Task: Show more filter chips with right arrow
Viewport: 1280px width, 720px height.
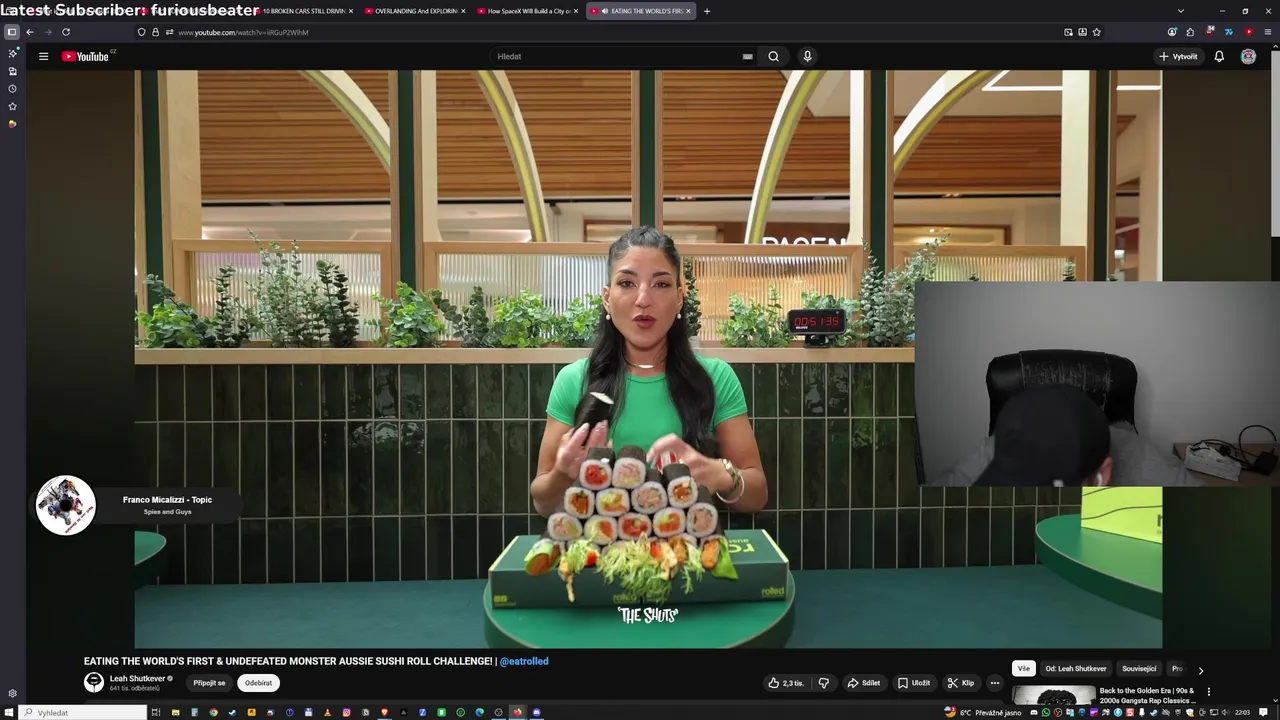Action: (1201, 670)
